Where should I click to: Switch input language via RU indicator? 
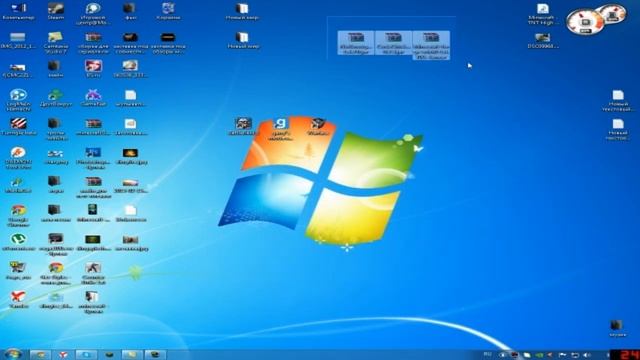point(487,354)
